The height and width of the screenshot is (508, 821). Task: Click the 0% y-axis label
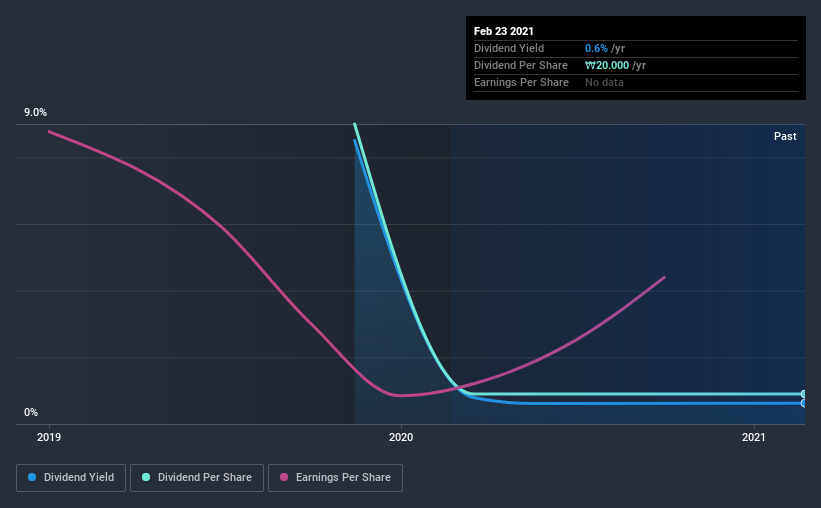coord(31,412)
